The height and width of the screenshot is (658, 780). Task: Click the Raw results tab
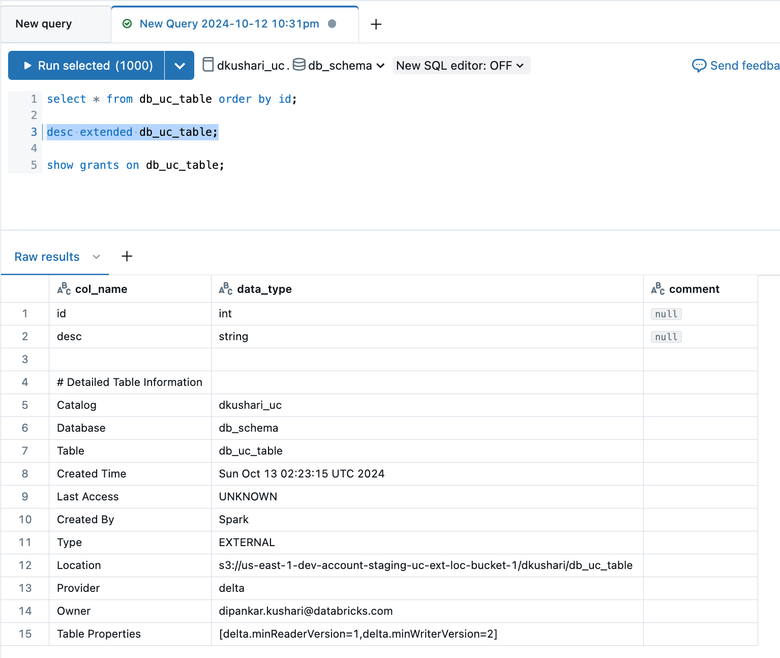pyautogui.click(x=47, y=257)
